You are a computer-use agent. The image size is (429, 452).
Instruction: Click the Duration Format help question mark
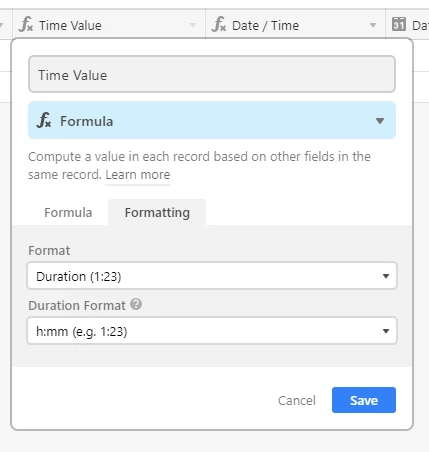(x=136, y=304)
